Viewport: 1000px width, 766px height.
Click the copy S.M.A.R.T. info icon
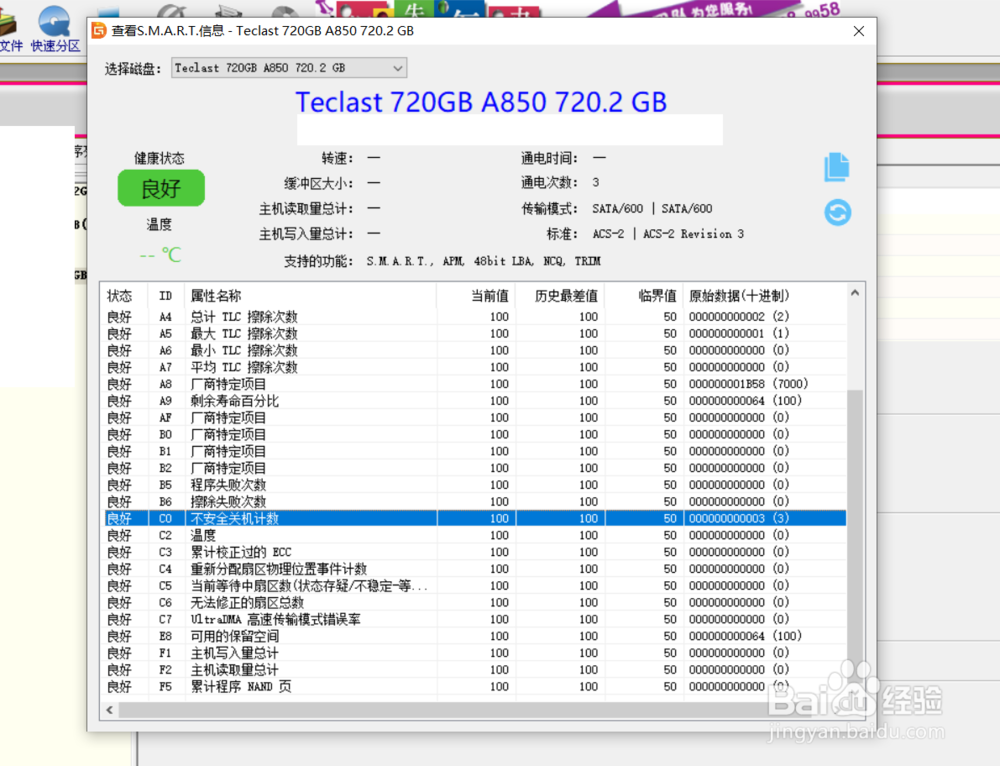[x=837, y=168]
